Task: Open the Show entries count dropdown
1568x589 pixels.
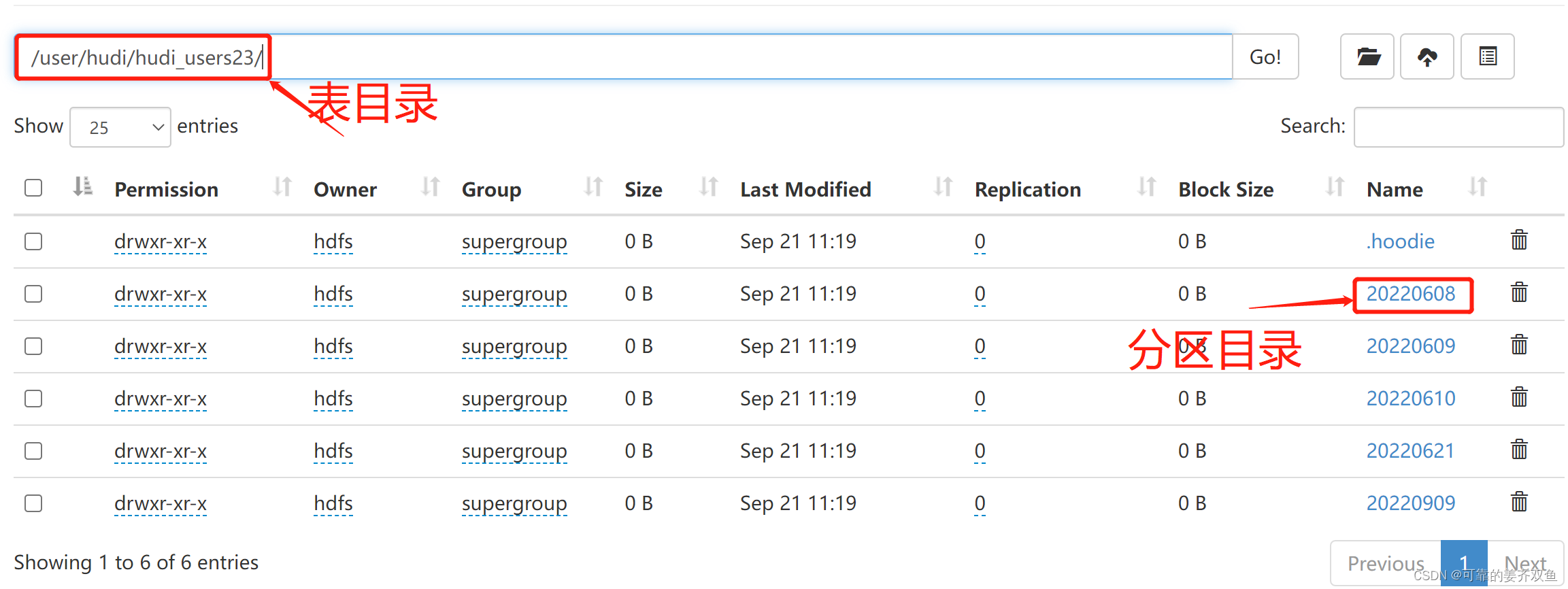Action: click(x=120, y=127)
